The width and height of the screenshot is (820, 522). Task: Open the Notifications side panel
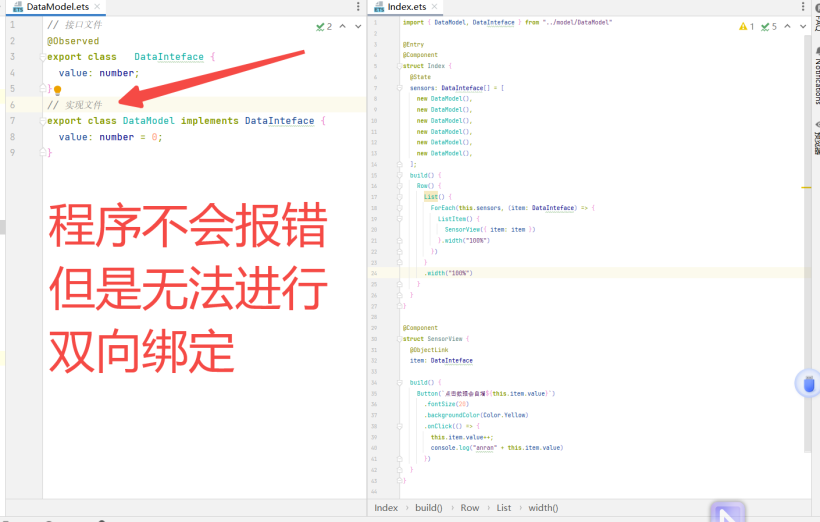point(817,76)
